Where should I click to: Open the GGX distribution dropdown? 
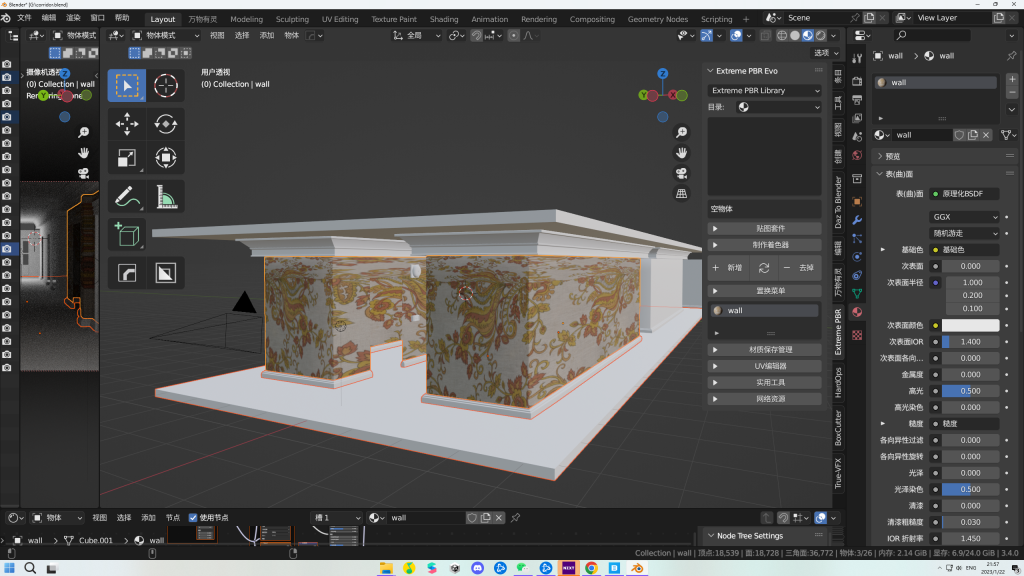tap(964, 217)
